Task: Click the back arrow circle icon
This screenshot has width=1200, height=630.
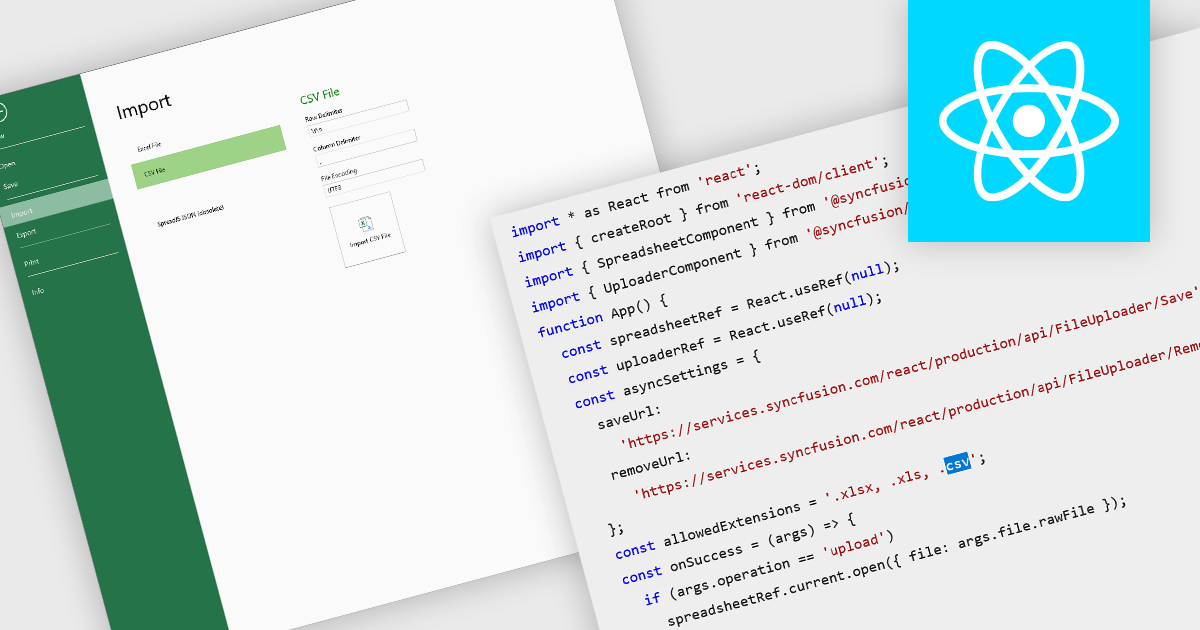Action: point(3,112)
